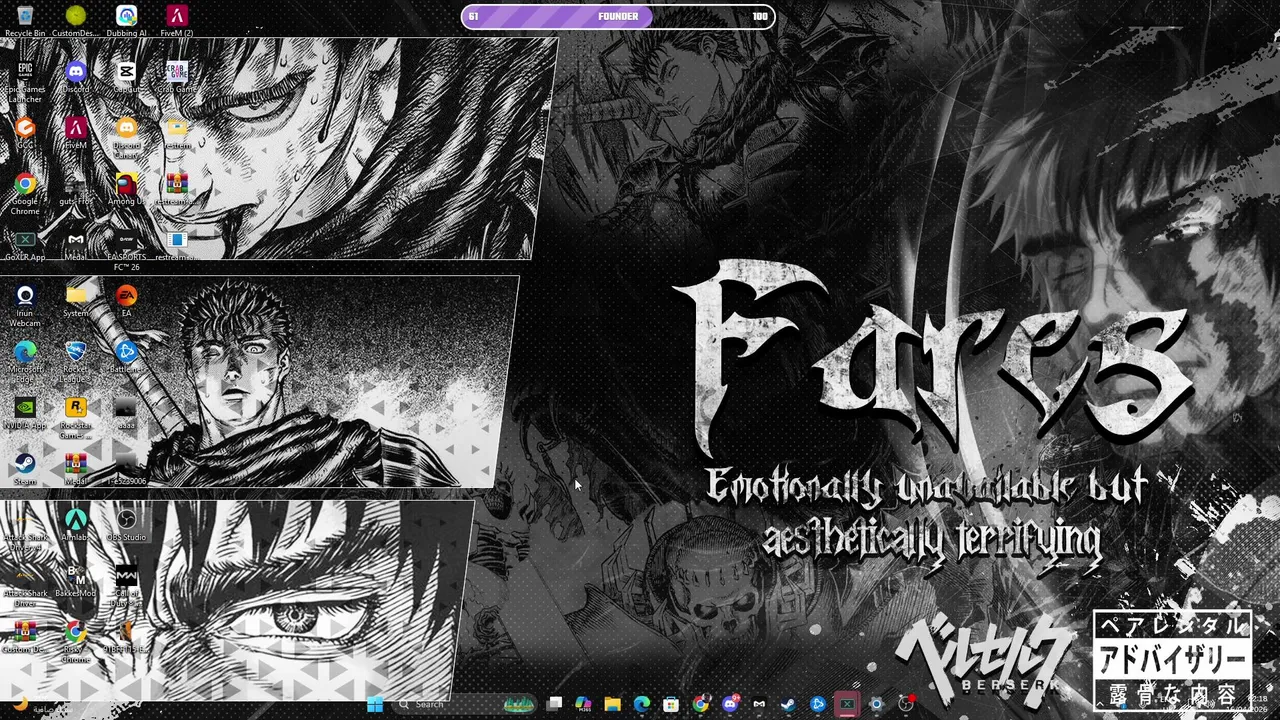
Task: Open Microsoft Edge from the desktop
Action: pos(25,361)
